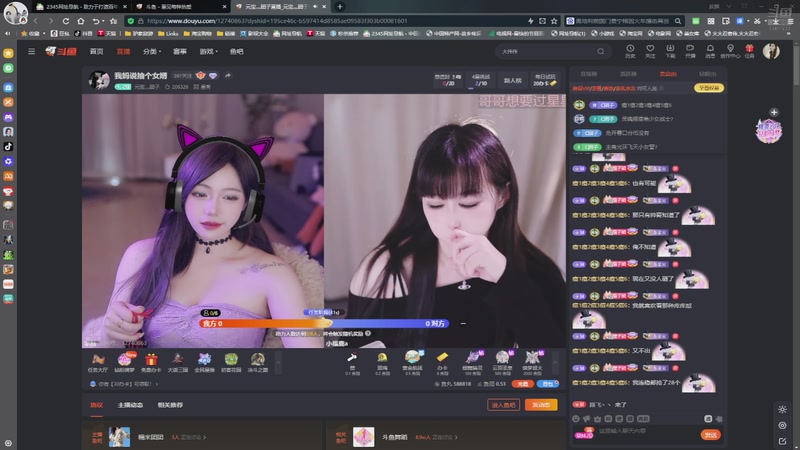
Task: Open the 糯米团团 fish bar link
Action: (x=151, y=437)
